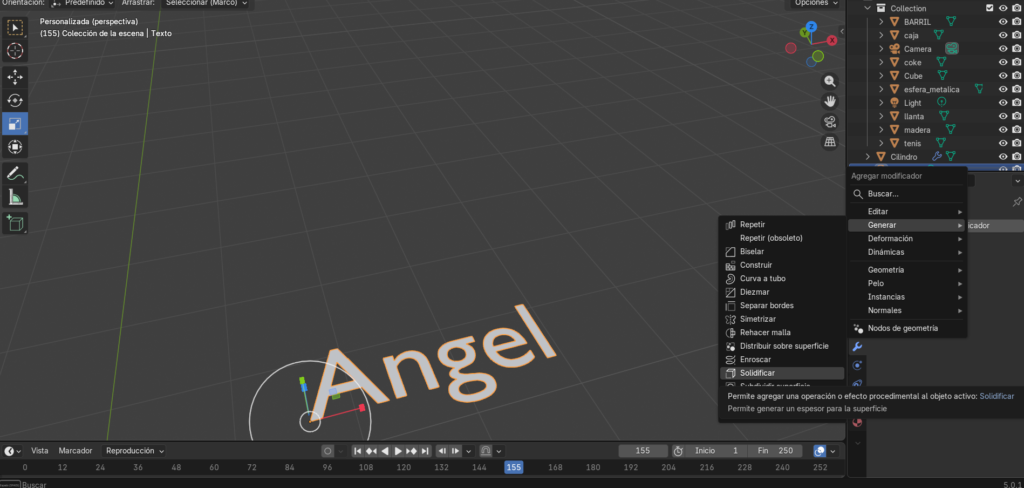Click the wrench modifier icon on Cilindro row

tap(936, 157)
